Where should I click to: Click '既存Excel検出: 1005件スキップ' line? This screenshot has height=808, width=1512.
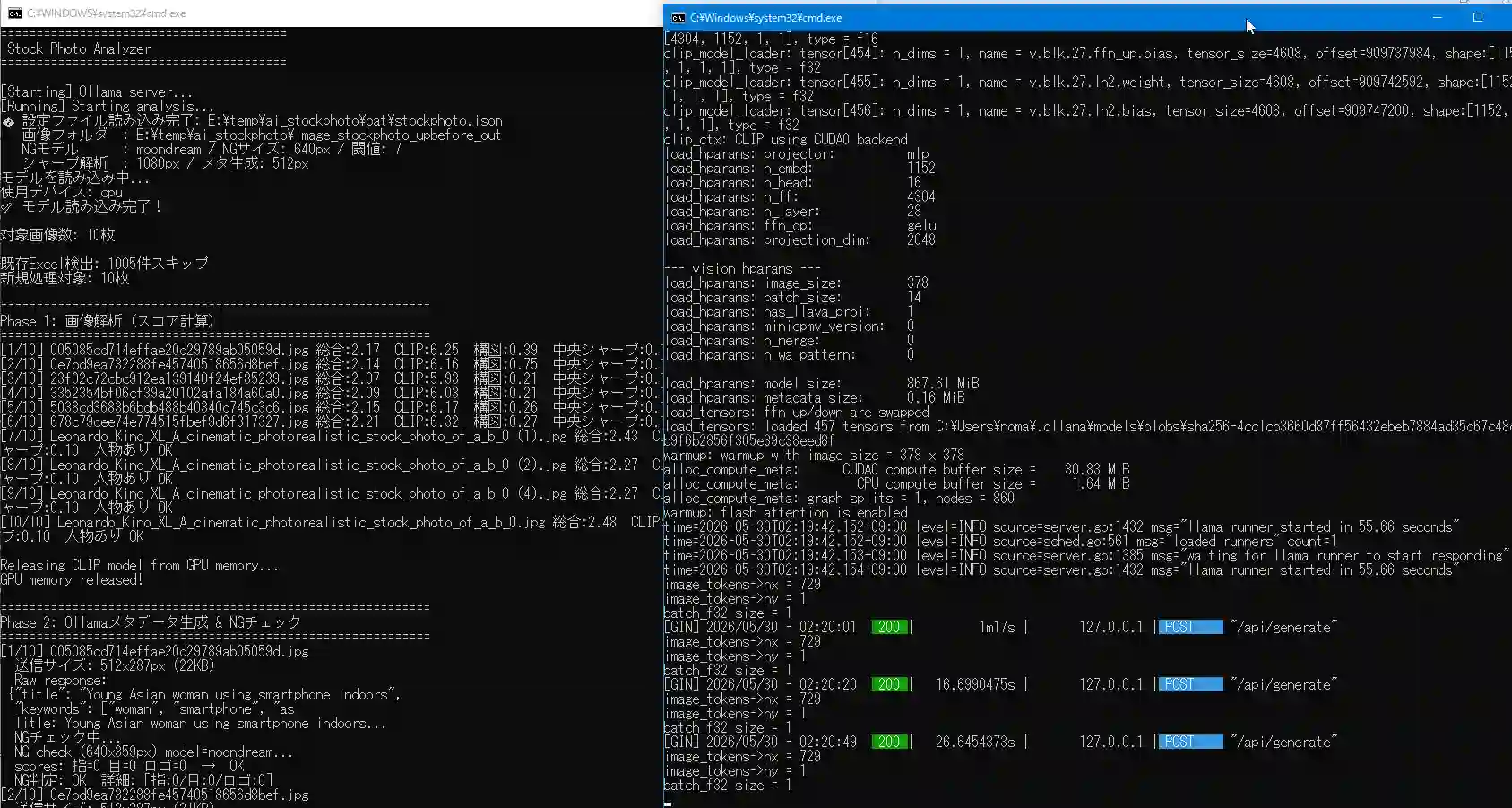(104, 264)
